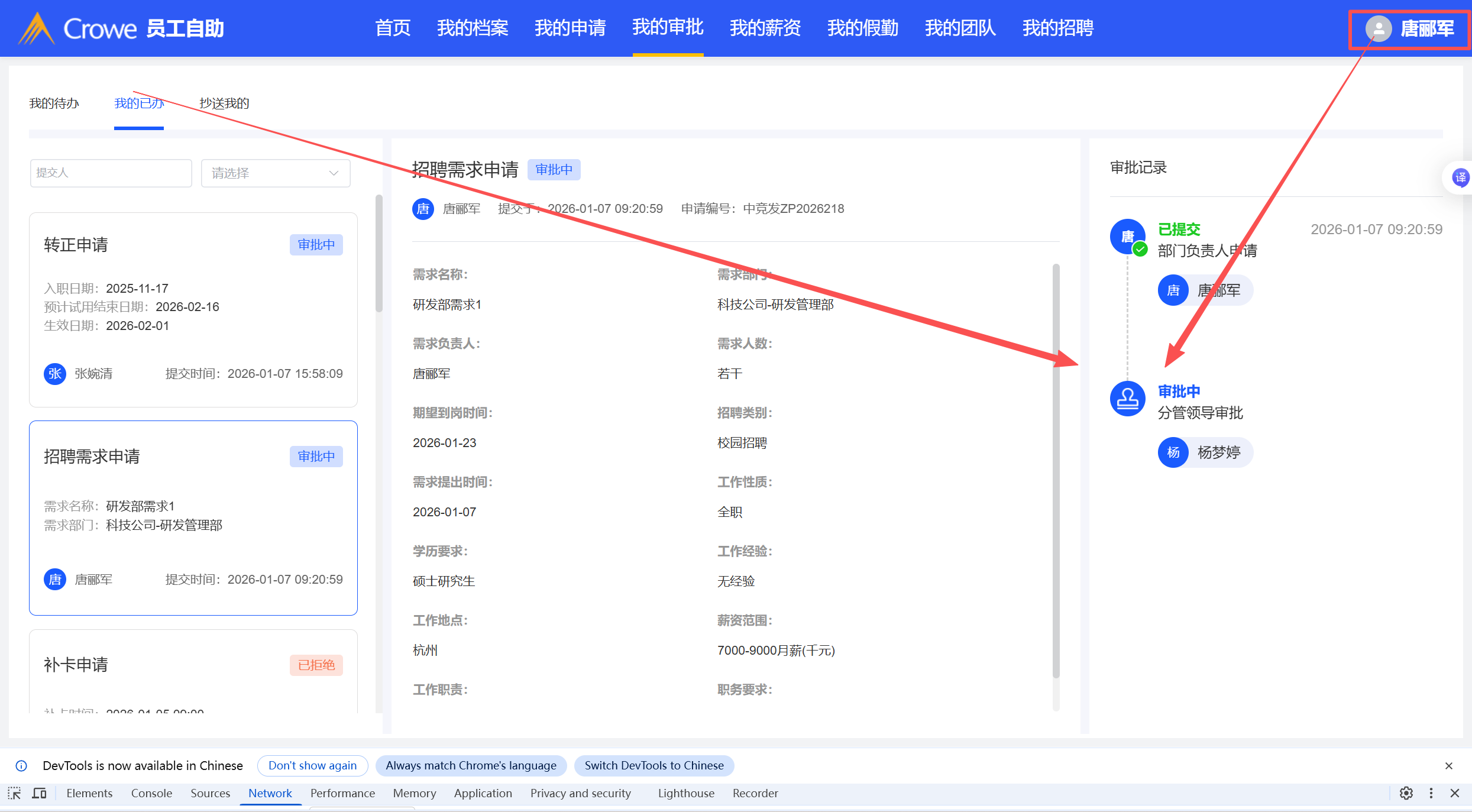Open the 请选择 status dropdown
This screenshot has height=812, width=1472.
tap(276, 173)
